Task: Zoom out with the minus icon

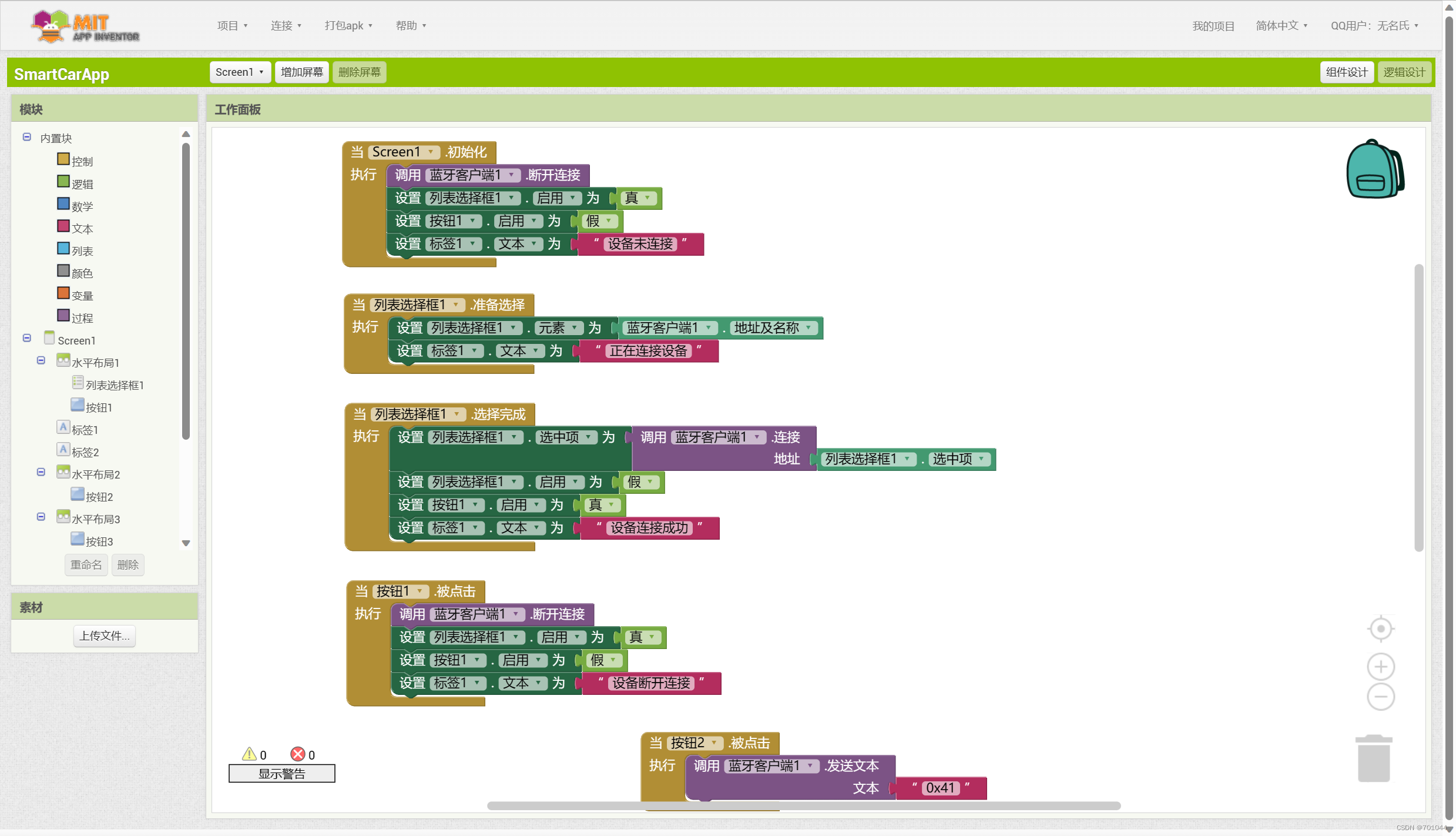Action: click(x=1380, y=697)
